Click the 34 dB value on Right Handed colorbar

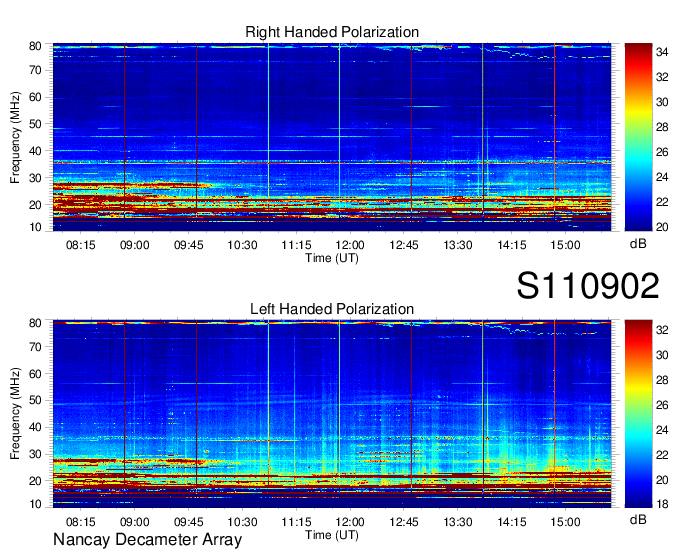tap(662, 52)
